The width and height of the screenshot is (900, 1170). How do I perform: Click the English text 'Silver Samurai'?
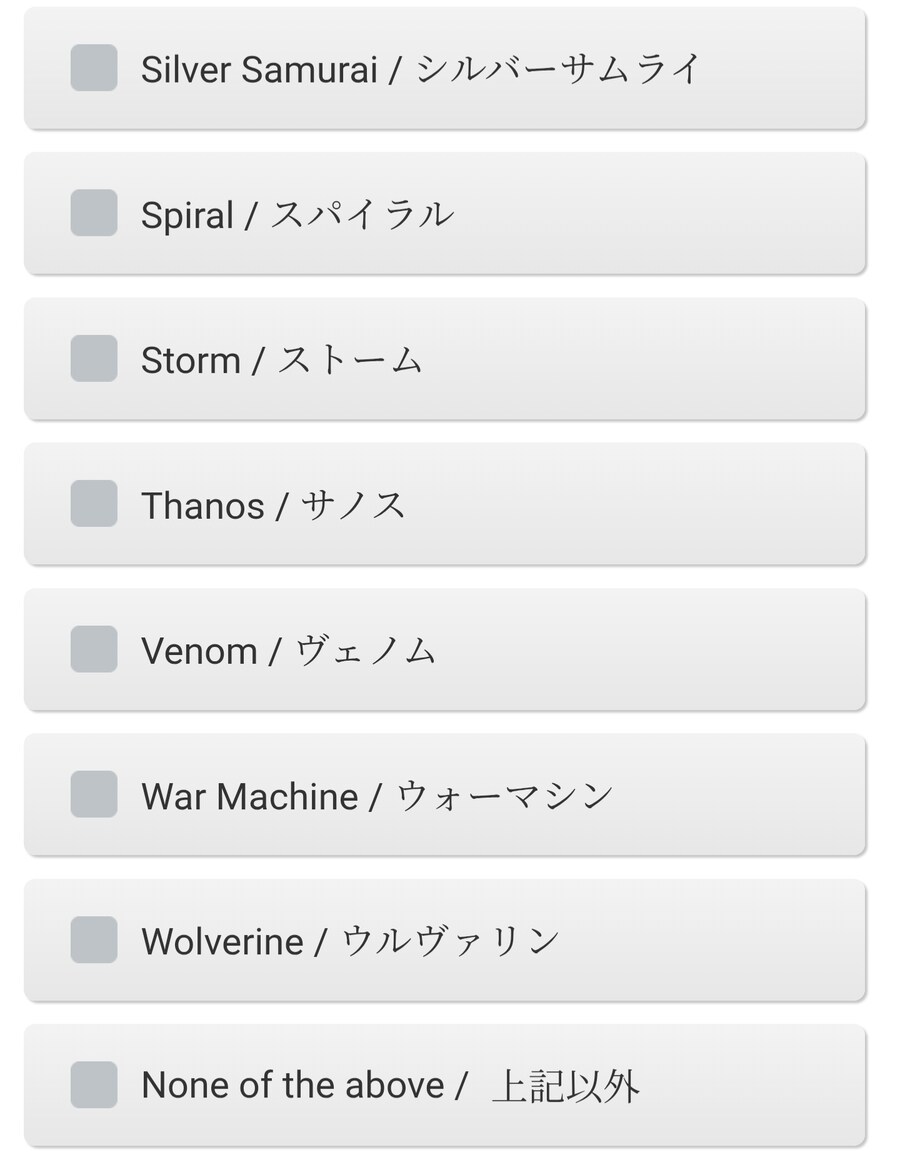(259, 70)
